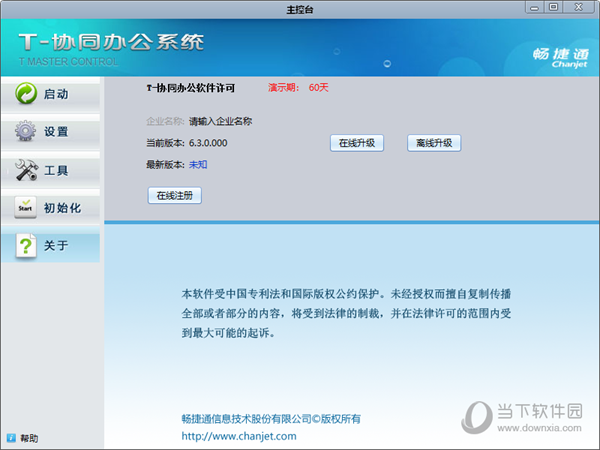600x450 pixels.
Task: Click the 在线注册 button
Action: [174, 196]
